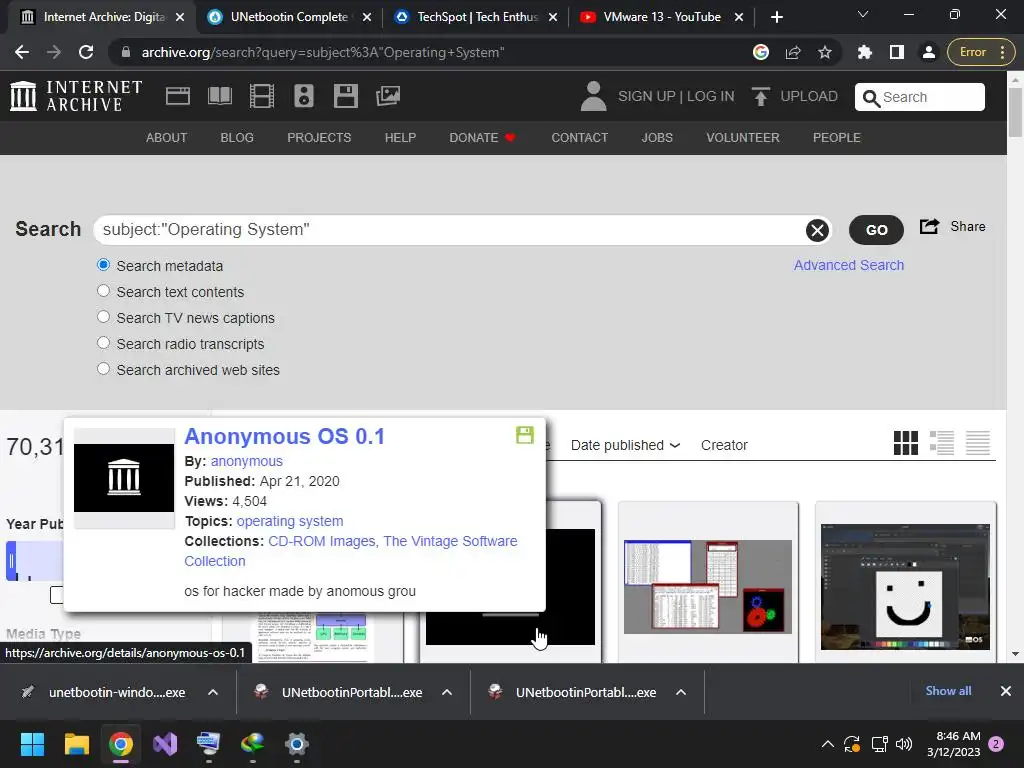Click the Internet Archive logo
The height and width of the screenshot is (768, 1024).
pyautogui.click(x=76, y=96)
